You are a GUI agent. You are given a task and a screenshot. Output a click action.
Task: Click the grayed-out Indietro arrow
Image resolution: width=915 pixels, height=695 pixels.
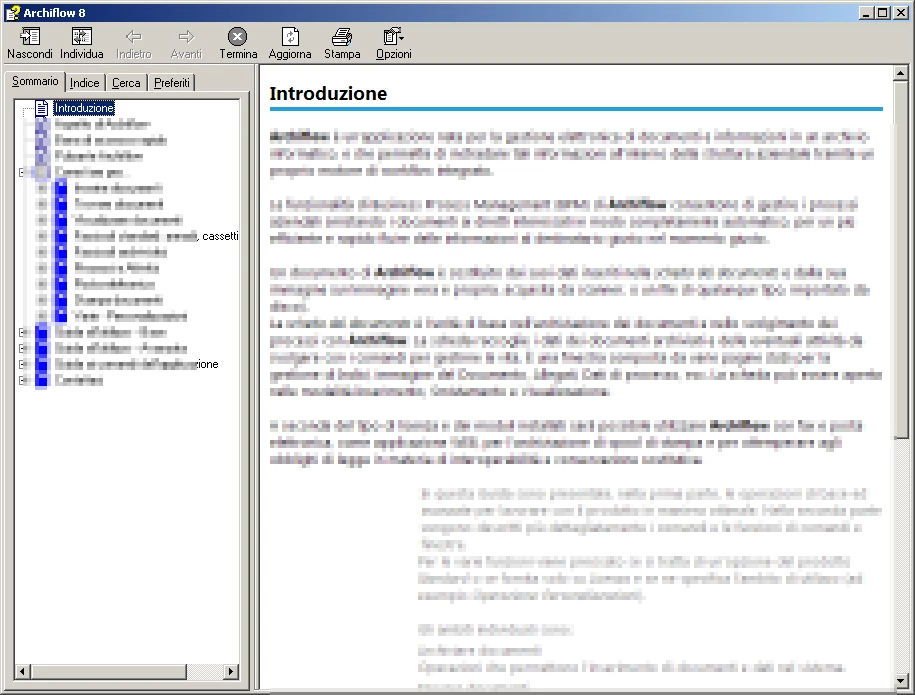click(x=134, y=37)
